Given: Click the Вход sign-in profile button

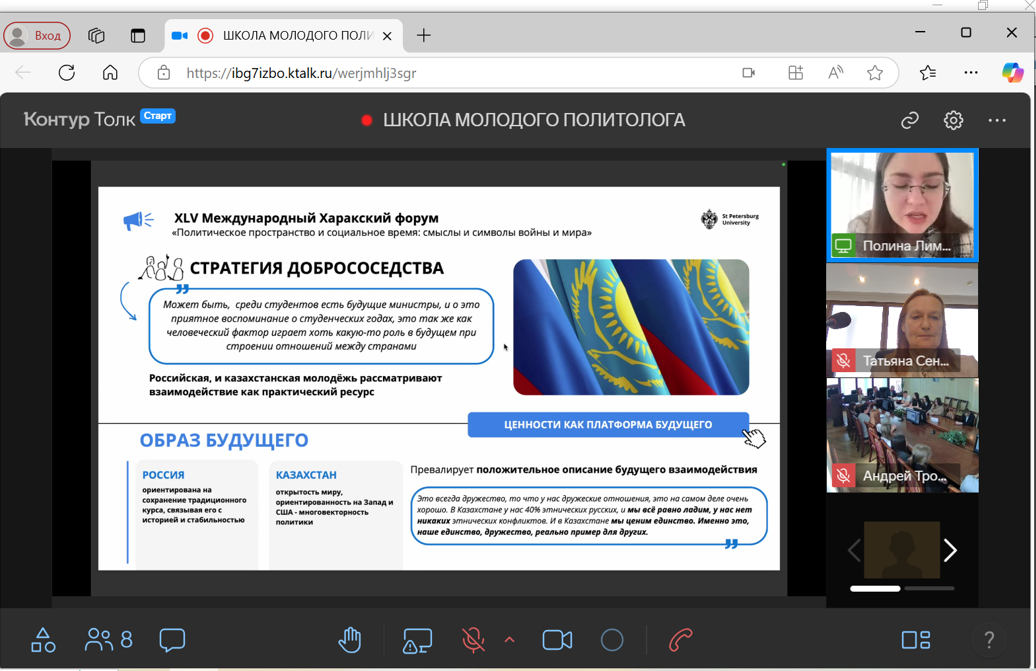Looking at the screenshot, I should click(37, 36).
